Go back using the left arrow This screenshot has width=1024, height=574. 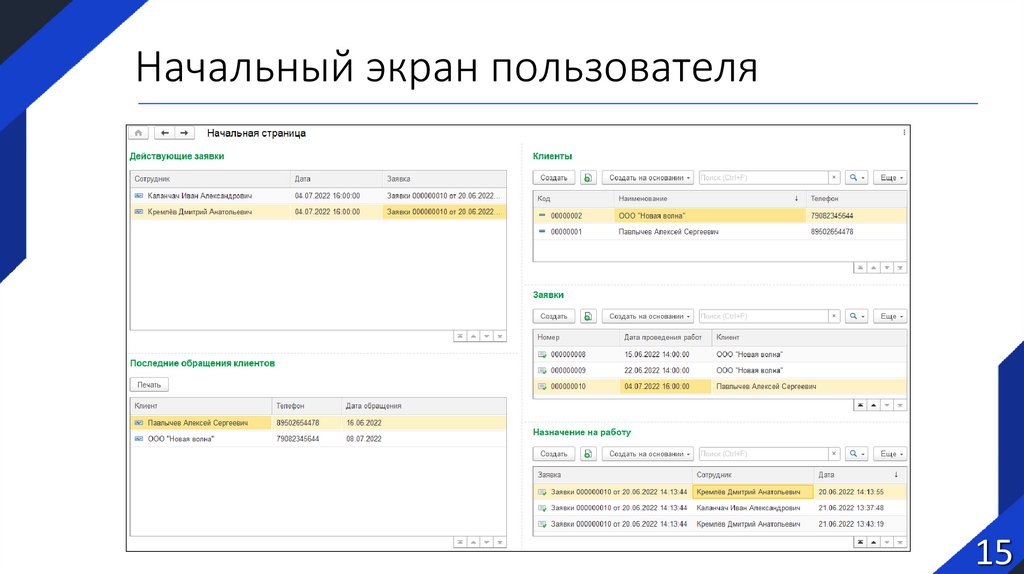[x=164, y=133]
